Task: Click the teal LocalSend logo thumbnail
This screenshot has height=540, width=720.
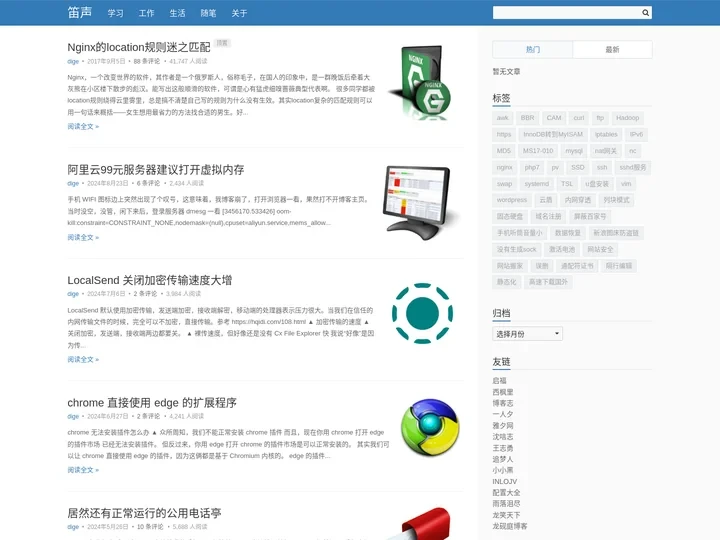Action: point(422,313)
